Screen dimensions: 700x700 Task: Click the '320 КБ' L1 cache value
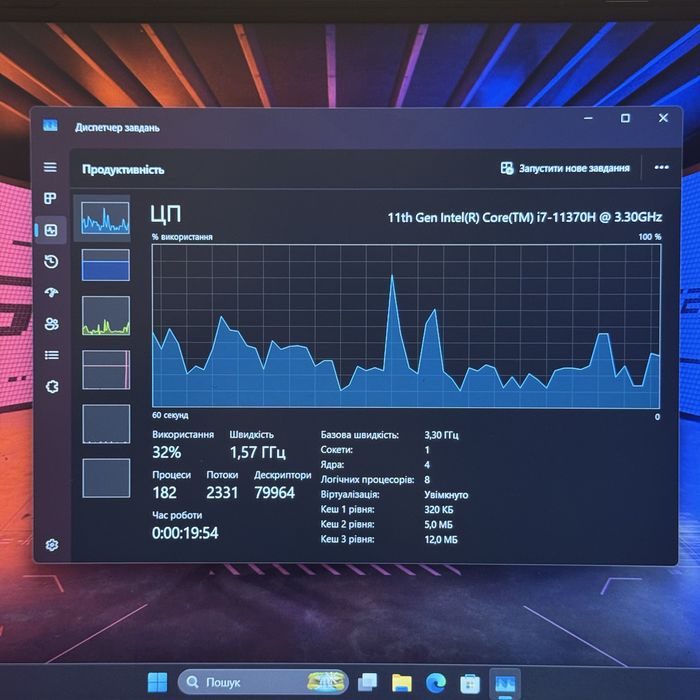[439, 509]
